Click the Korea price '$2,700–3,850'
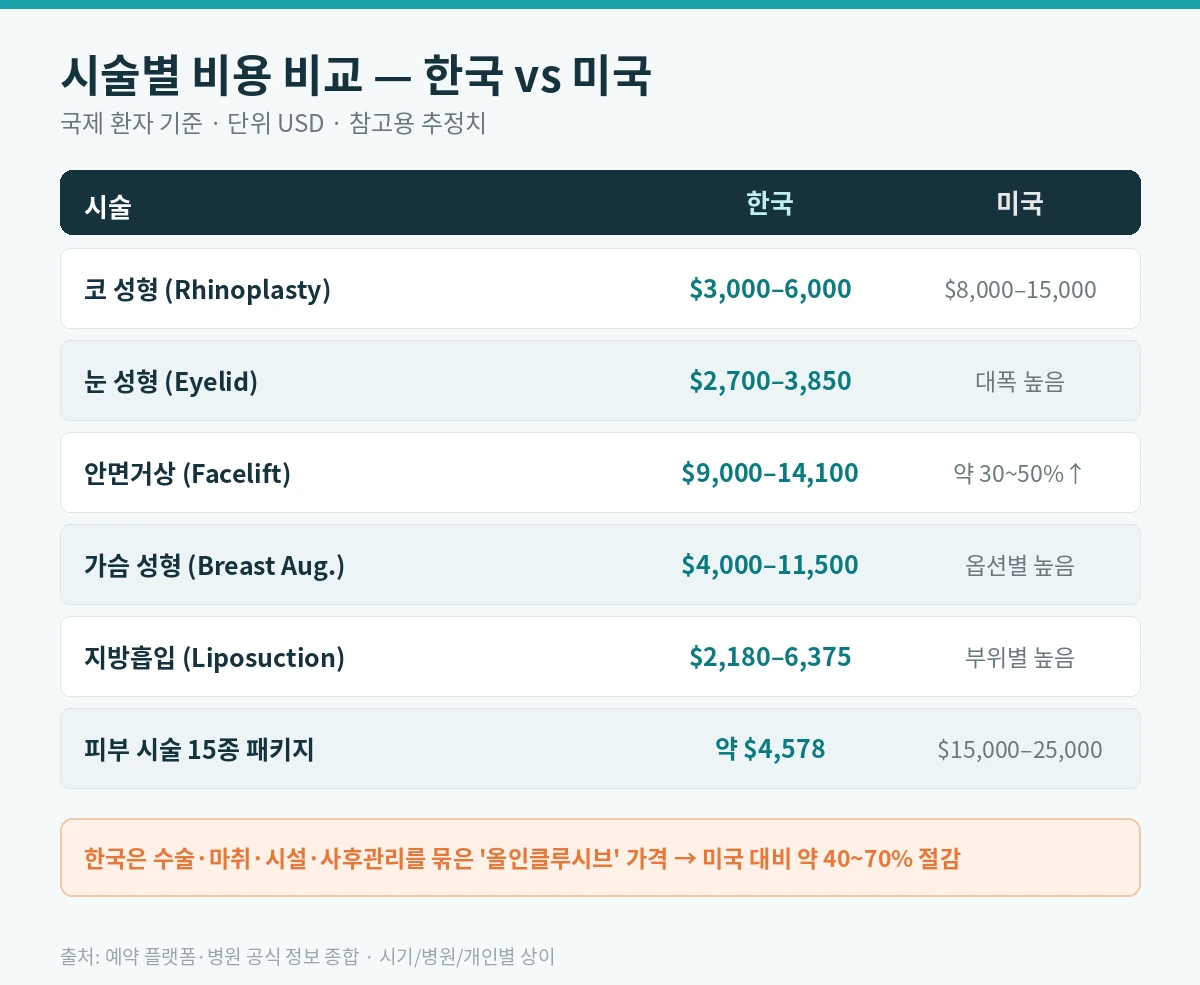This screenshot has width=1200, height=985. 770,381
